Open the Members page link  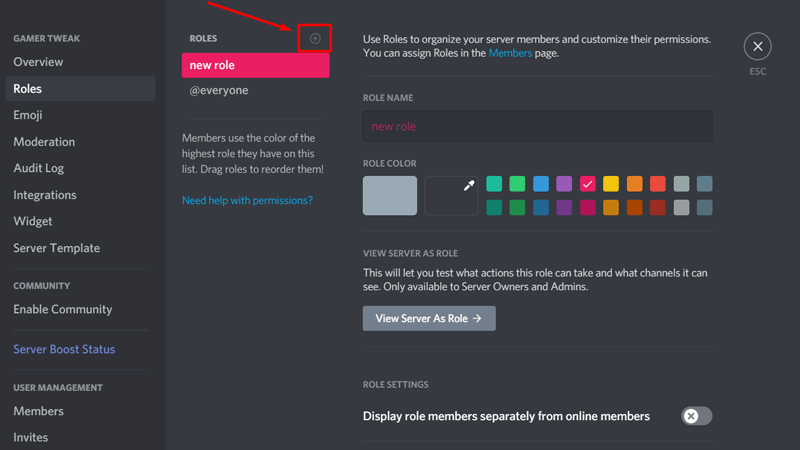pos(510,53)
